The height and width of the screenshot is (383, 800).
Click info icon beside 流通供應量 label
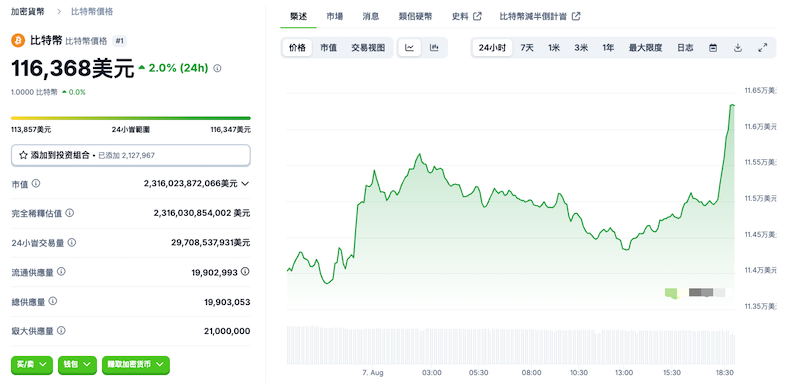pos(61,272)
